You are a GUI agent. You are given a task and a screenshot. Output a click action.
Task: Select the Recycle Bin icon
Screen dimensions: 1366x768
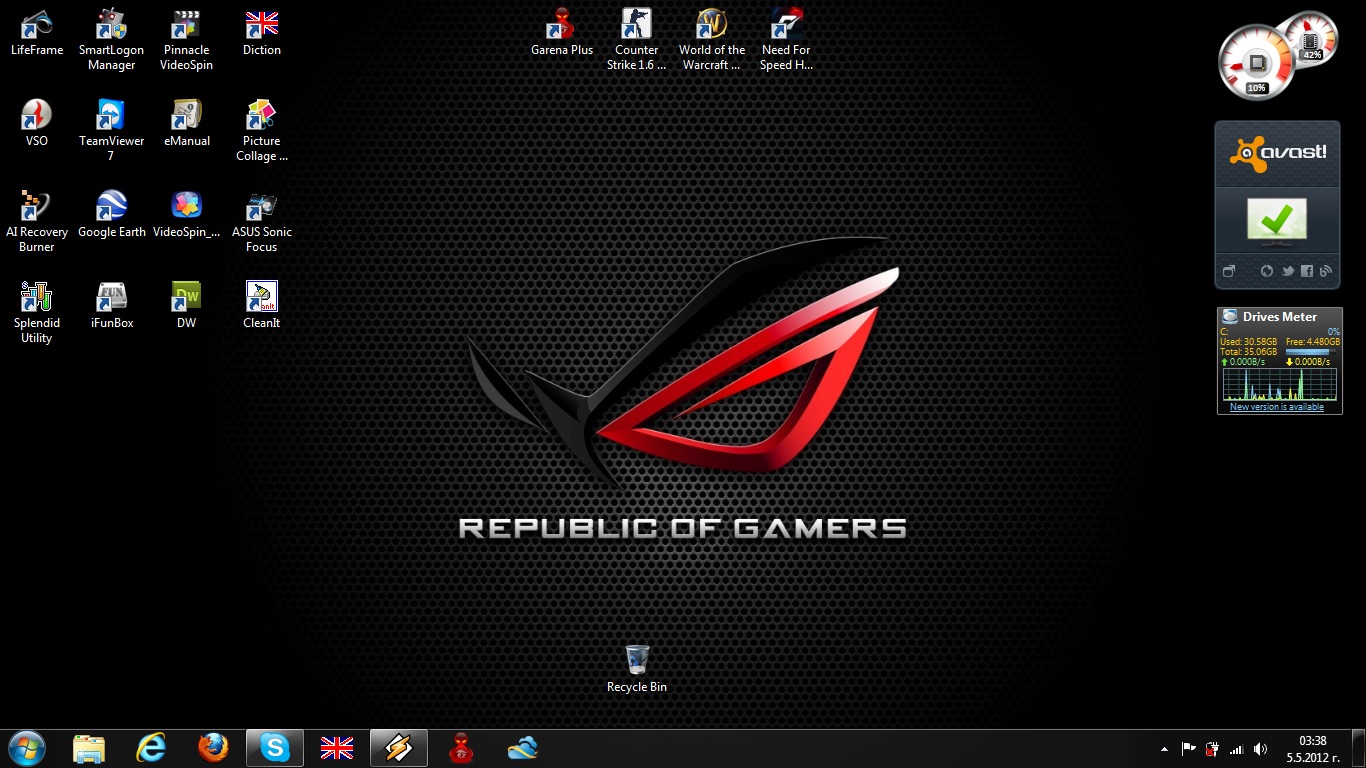637,669
